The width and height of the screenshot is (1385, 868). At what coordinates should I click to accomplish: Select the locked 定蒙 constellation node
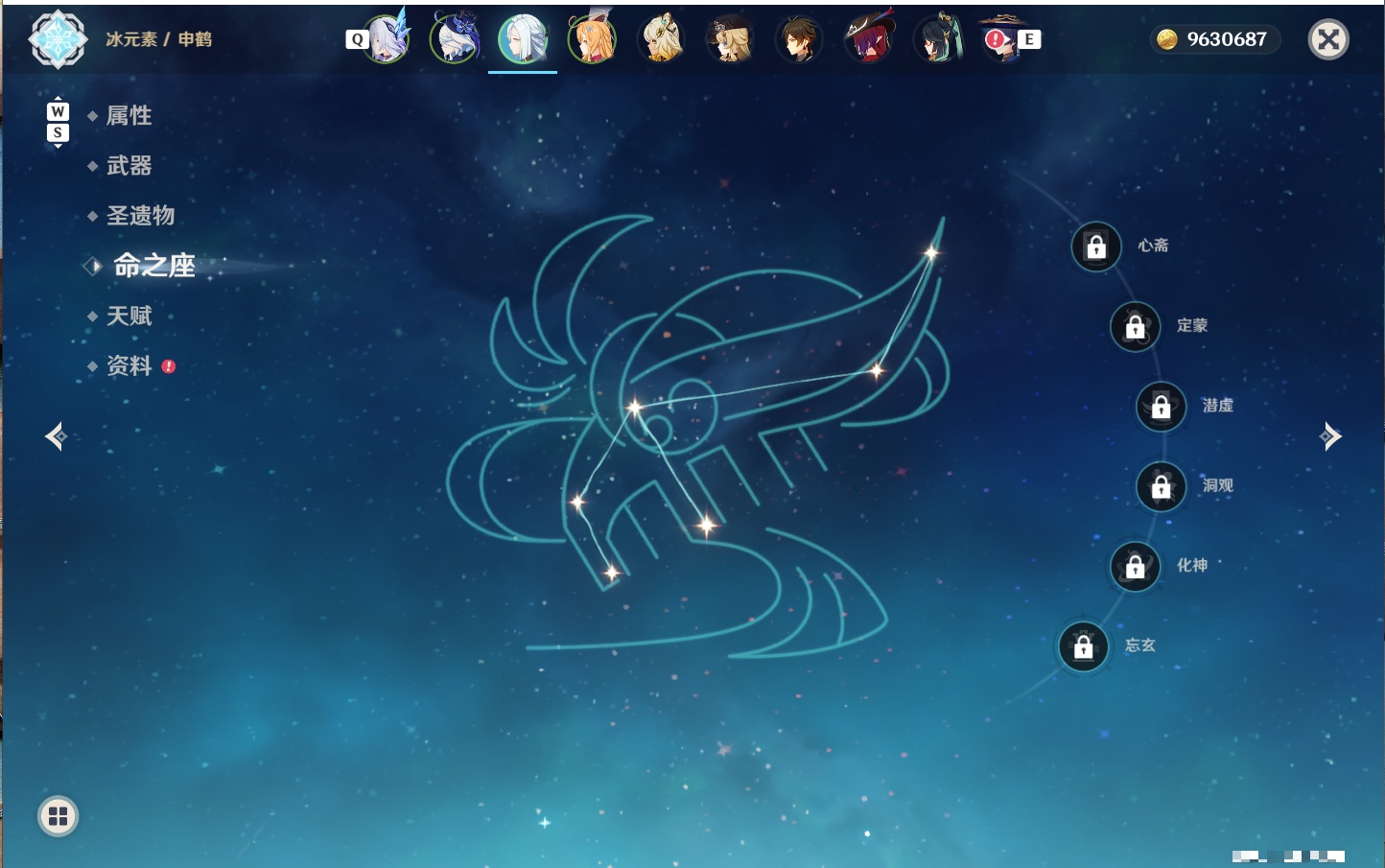(x=1136, y=327)
